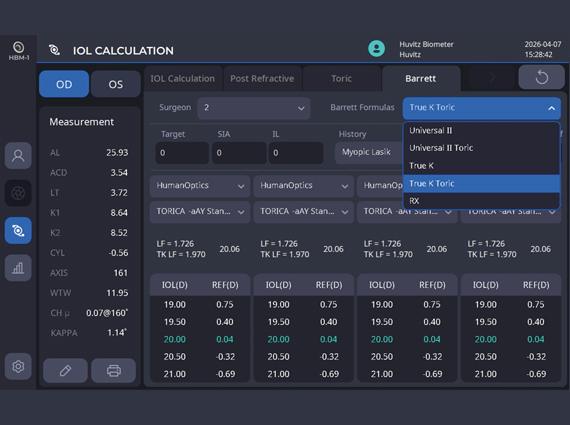Collapse the Barrett Formulas True K Toric dropdown
570x425 pixels.
tap(482, 108)
